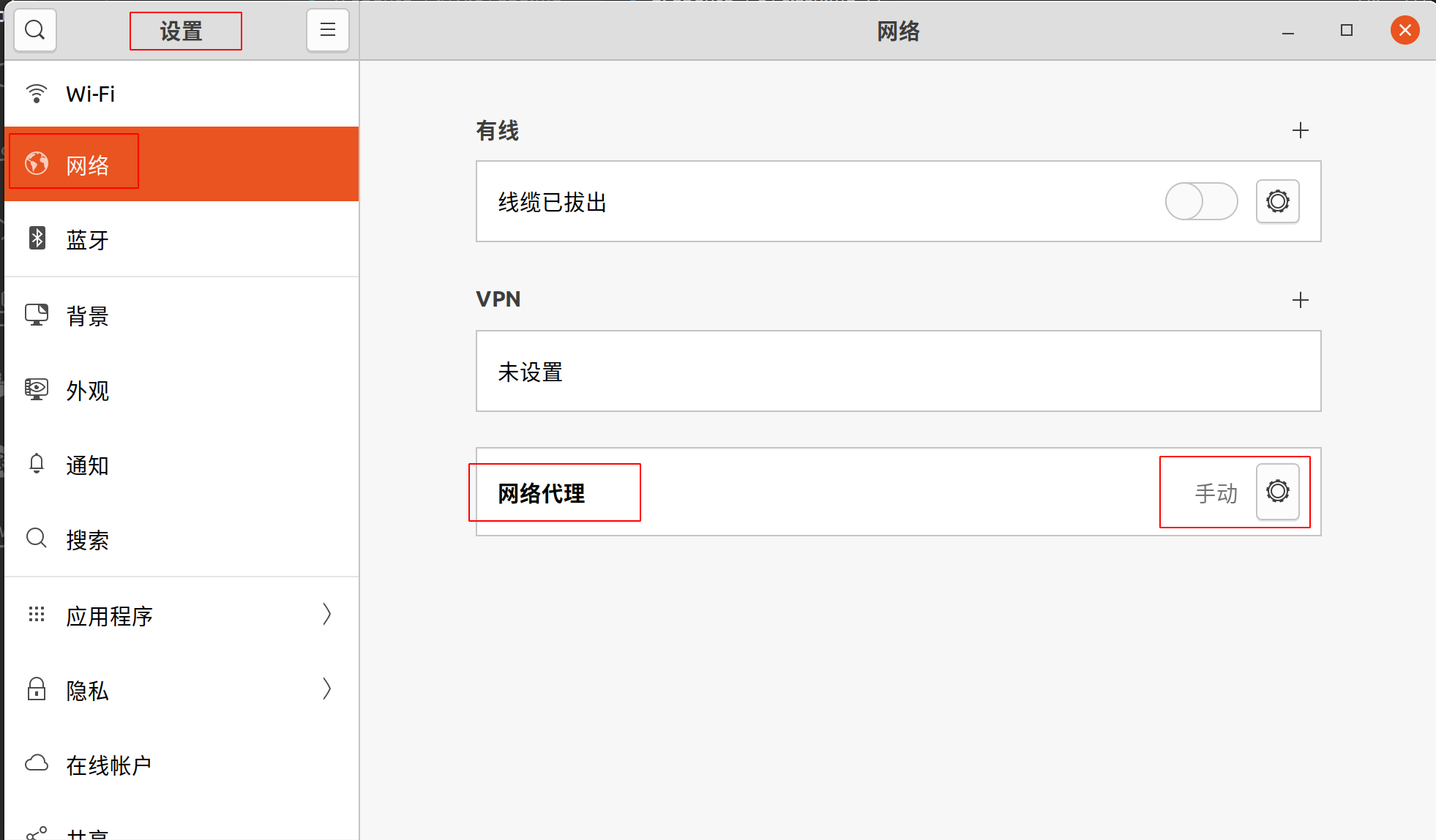Open the hamburger menu button
1436x840 pixels.
coord(327,30)
